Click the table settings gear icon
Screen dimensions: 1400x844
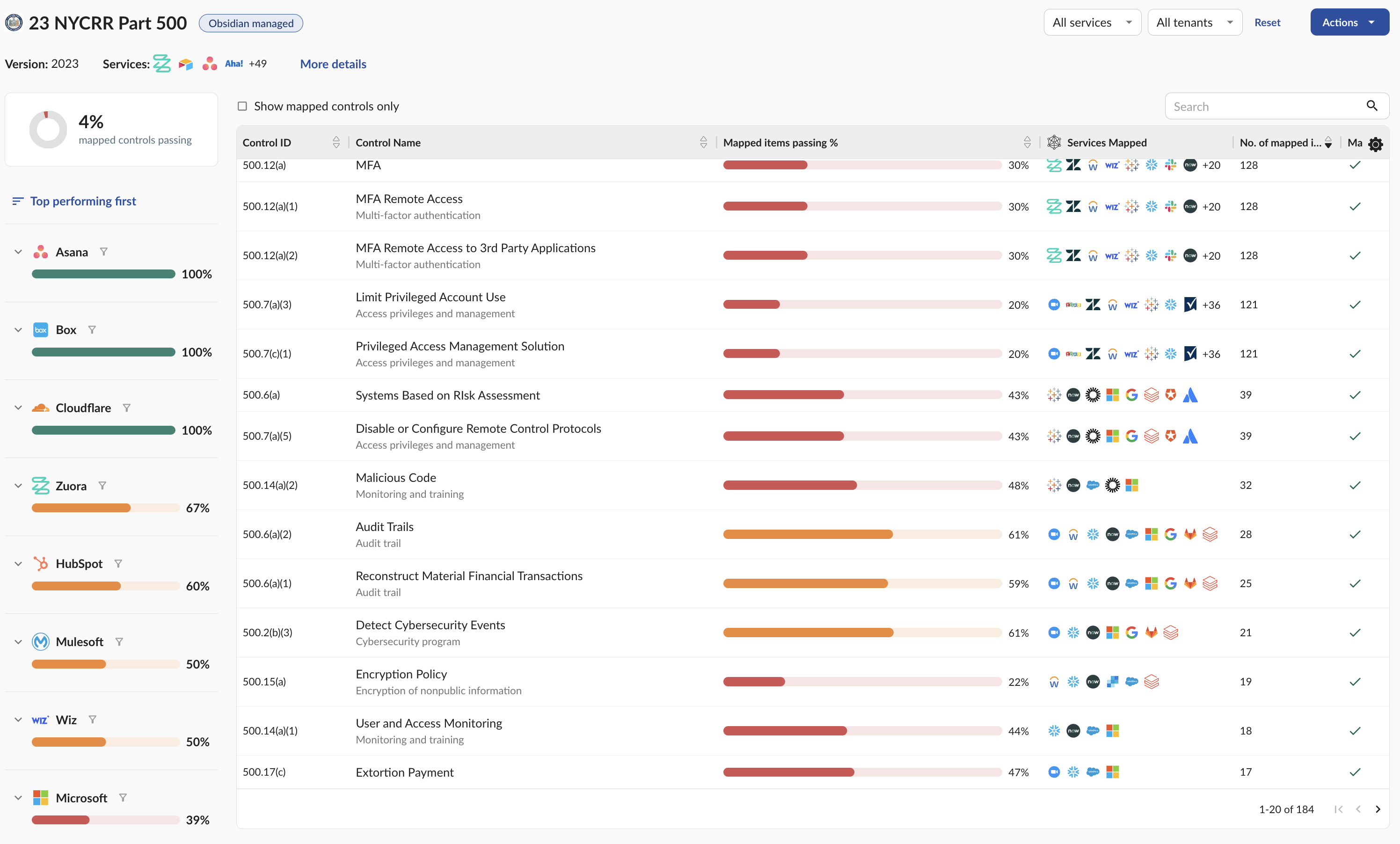click(1375, 144)
